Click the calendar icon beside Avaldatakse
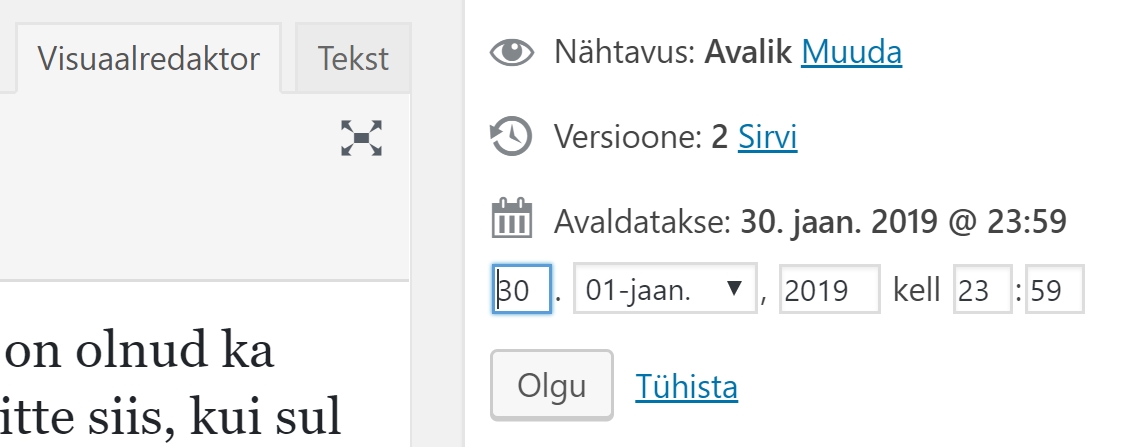This screenshot has height=447, width=1147. tap(512, 217)
